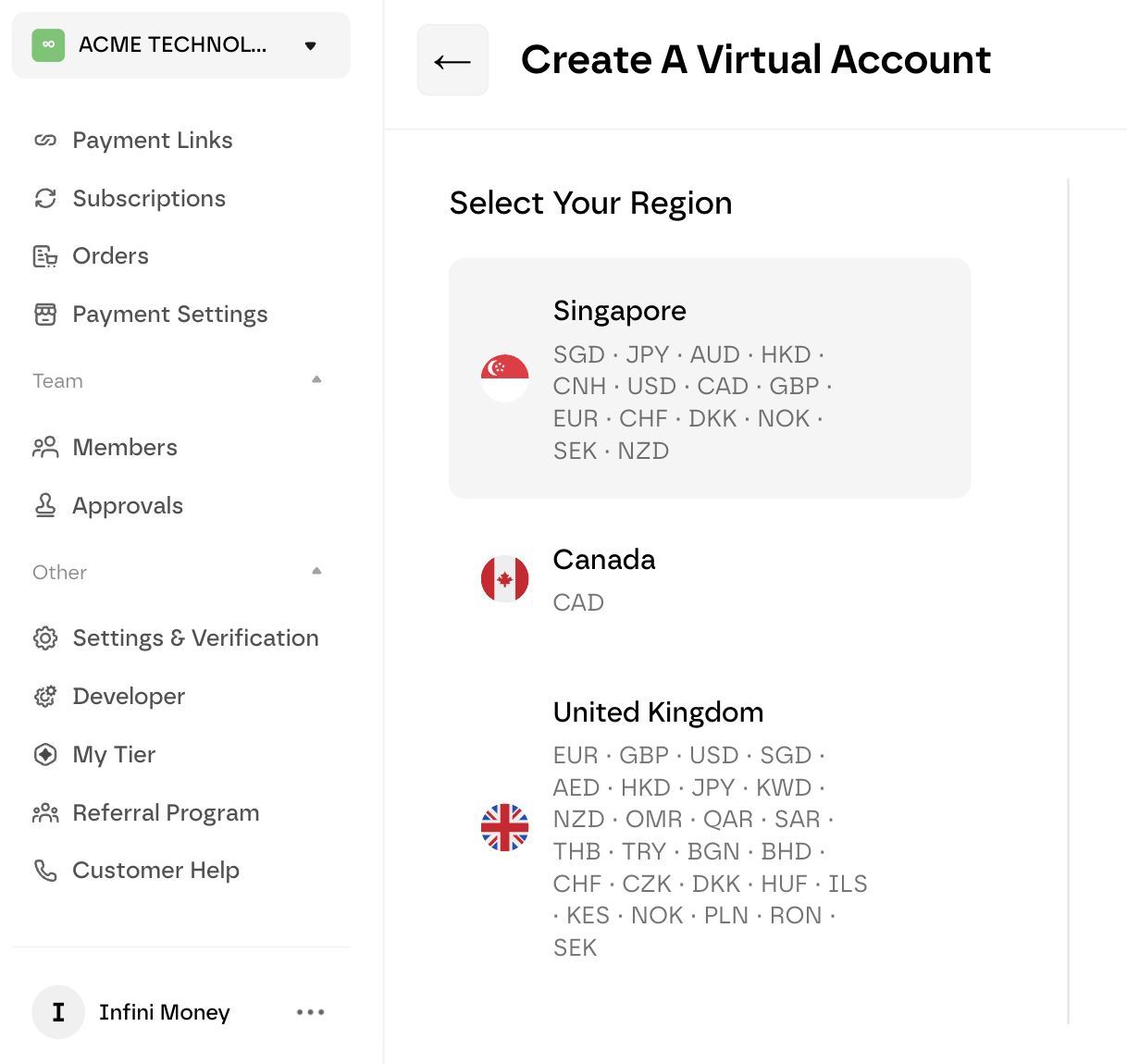Click the Payment Links chain icon
The width and height of the screenshot is (1127, 1064).
tap(44, 140)
